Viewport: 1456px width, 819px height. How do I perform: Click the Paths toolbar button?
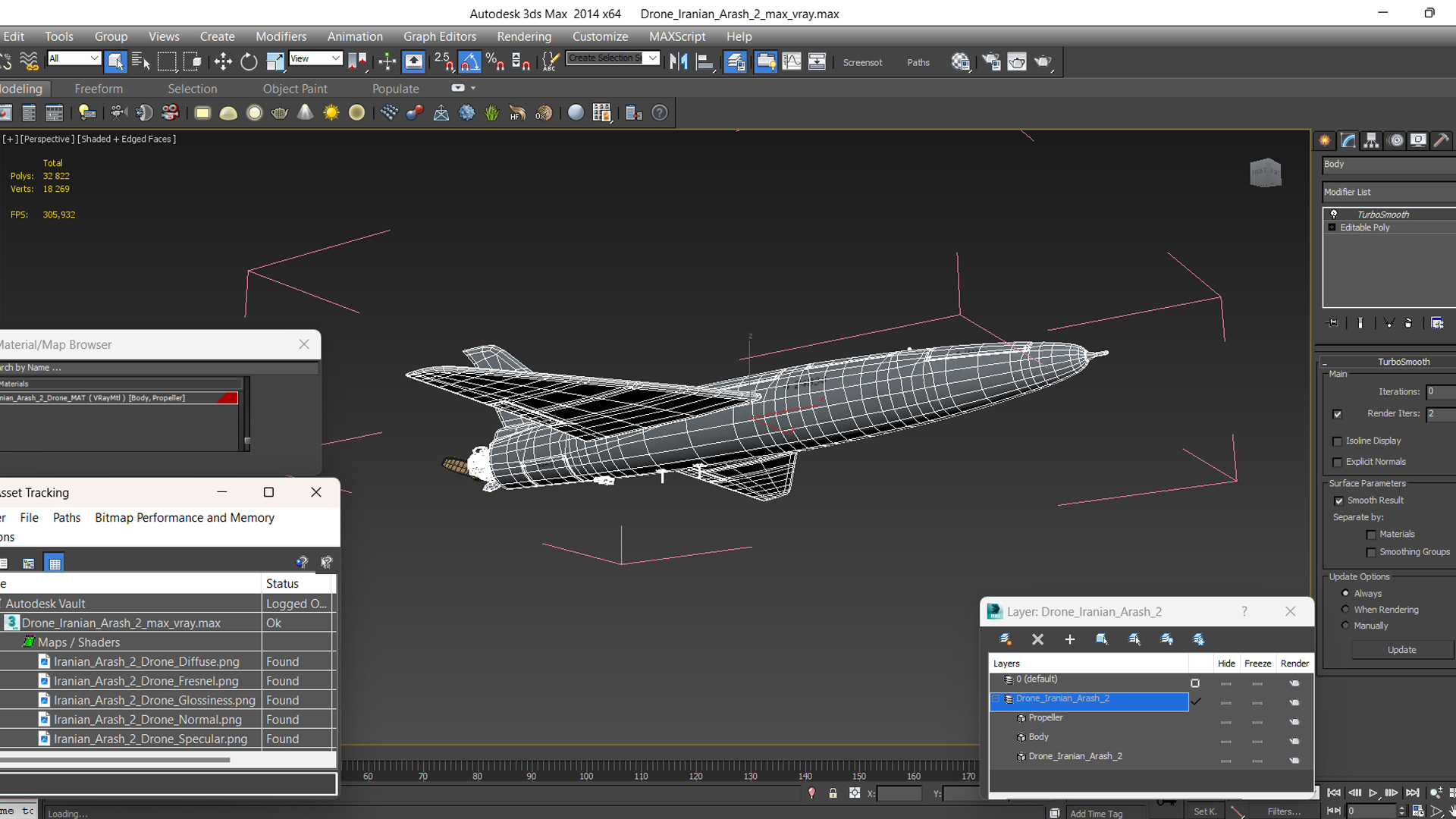point(918,62)
